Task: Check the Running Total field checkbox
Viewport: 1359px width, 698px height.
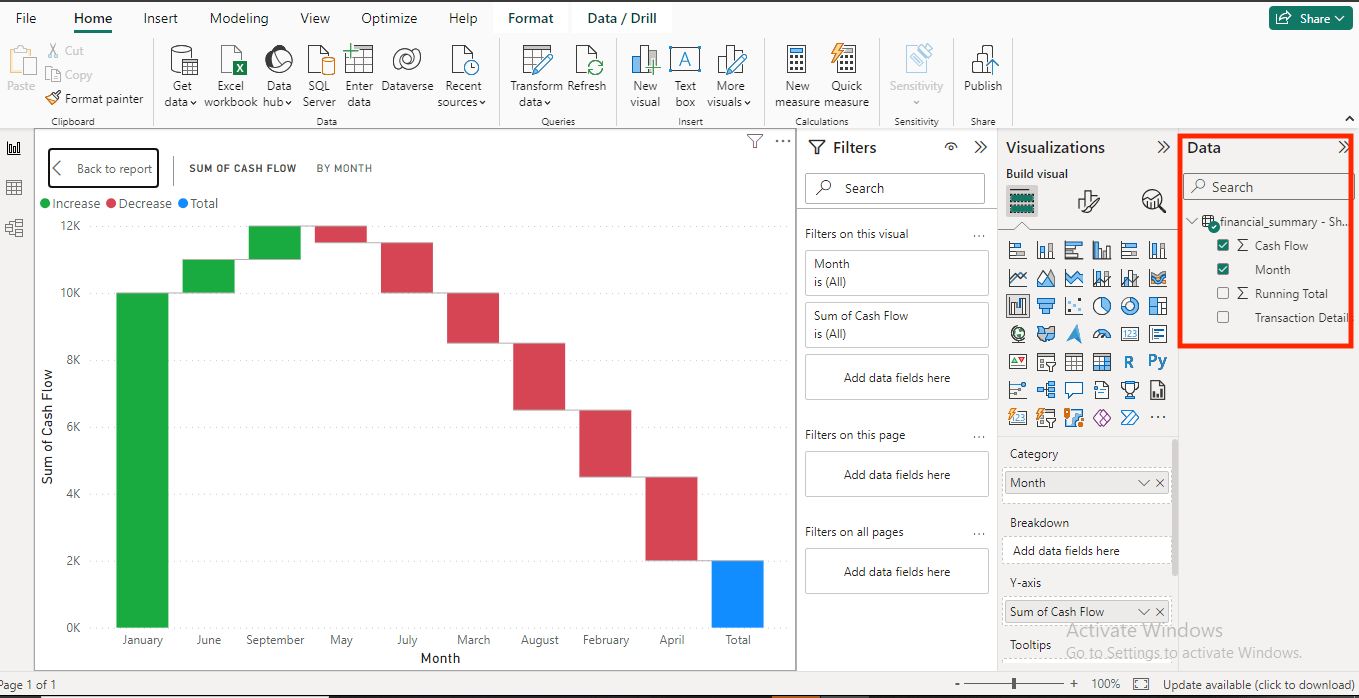Action: 1223,293
